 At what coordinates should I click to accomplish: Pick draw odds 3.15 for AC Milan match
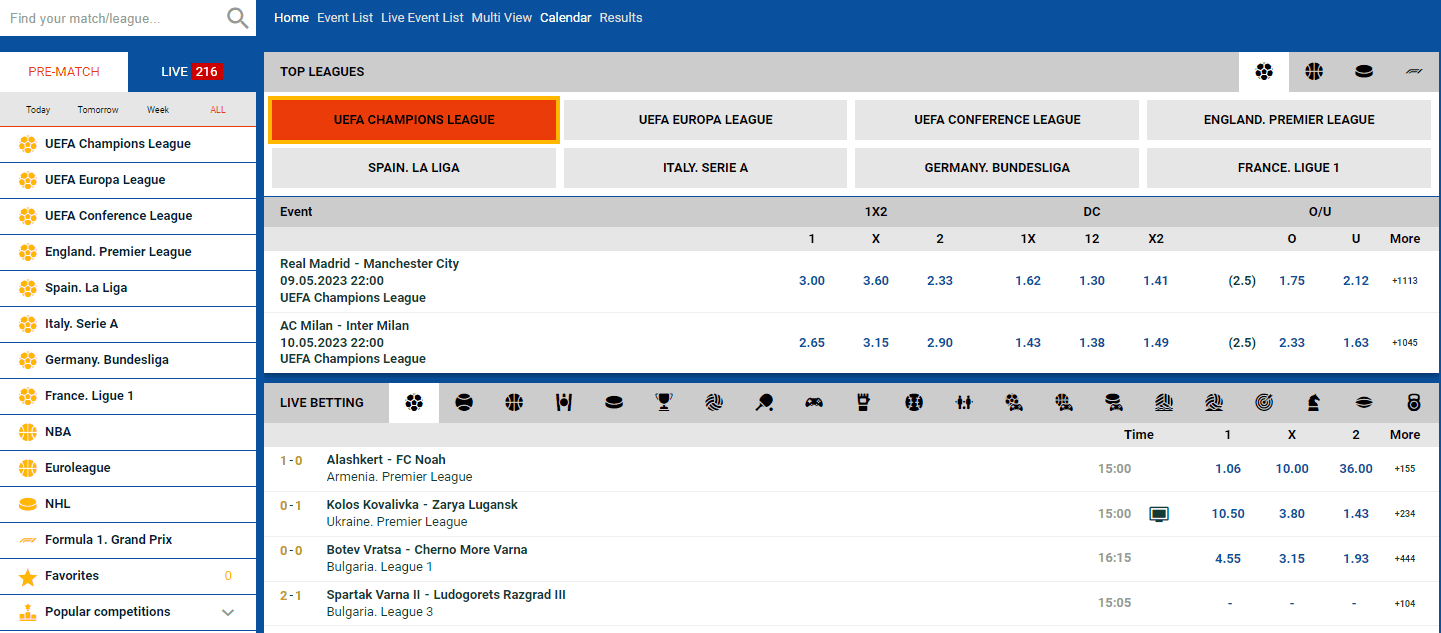[876, 343]
